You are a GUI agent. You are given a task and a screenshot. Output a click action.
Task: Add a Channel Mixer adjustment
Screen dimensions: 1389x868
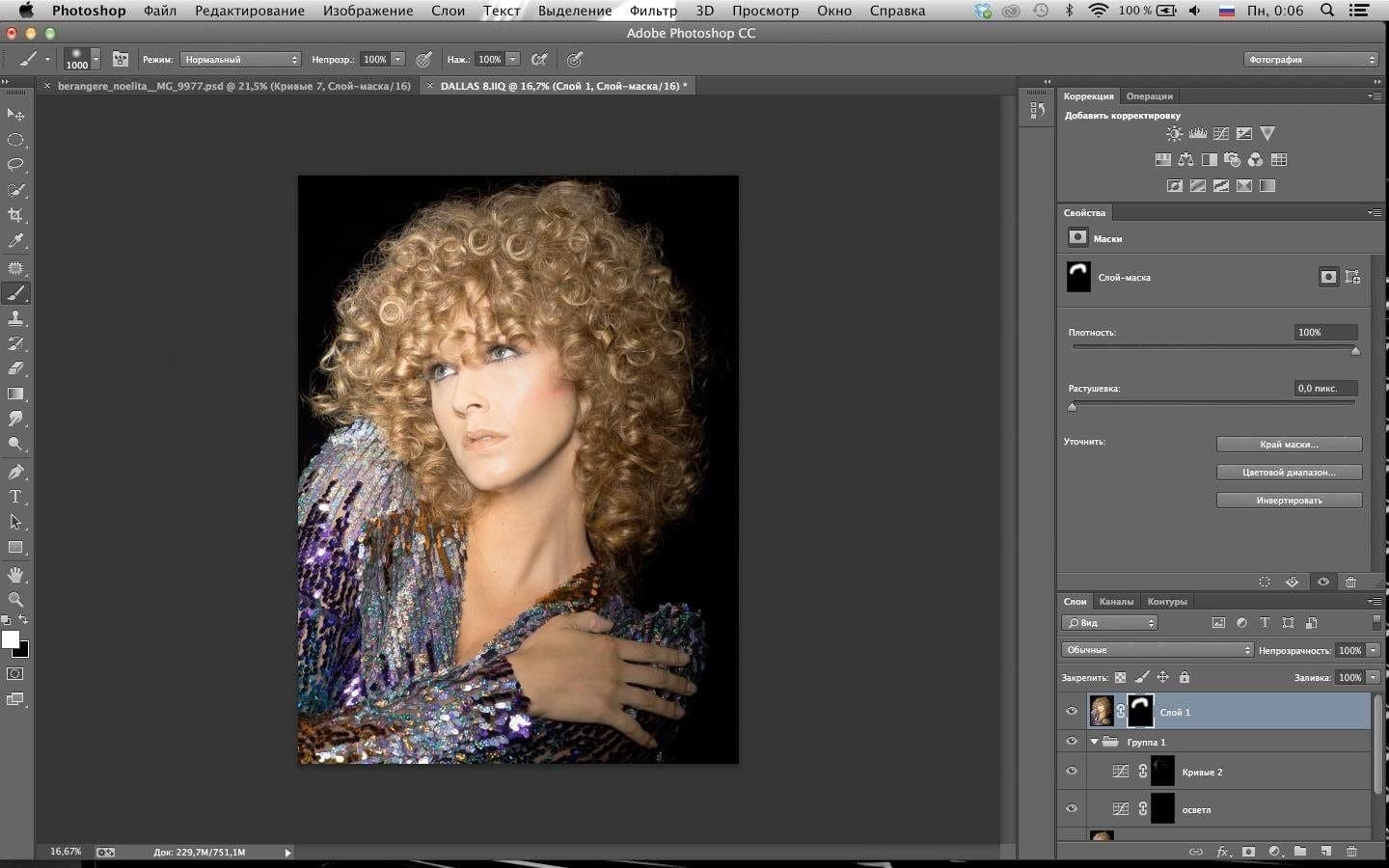[x=1255, y=160]
